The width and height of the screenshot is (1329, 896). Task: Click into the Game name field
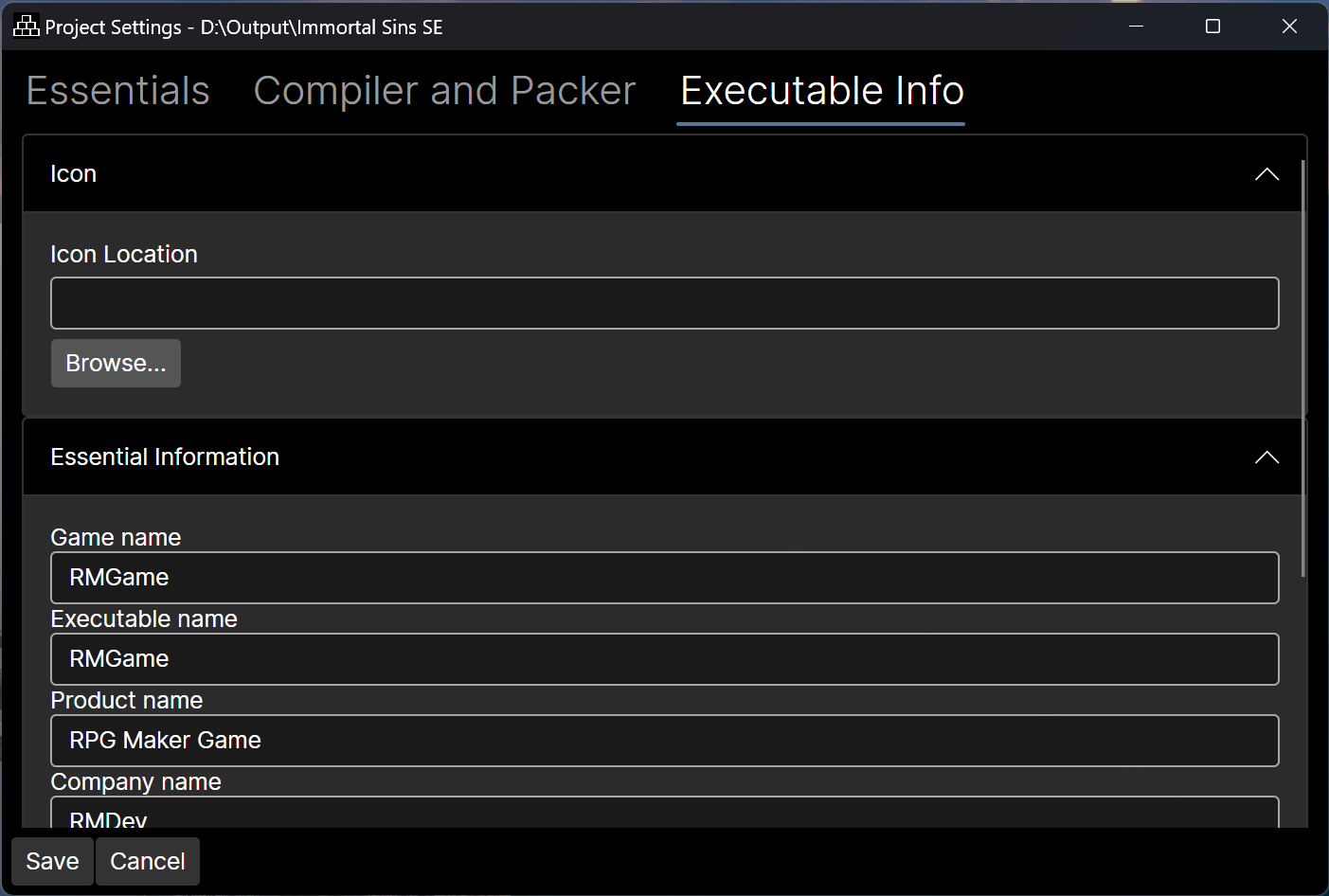coord(664,578)
